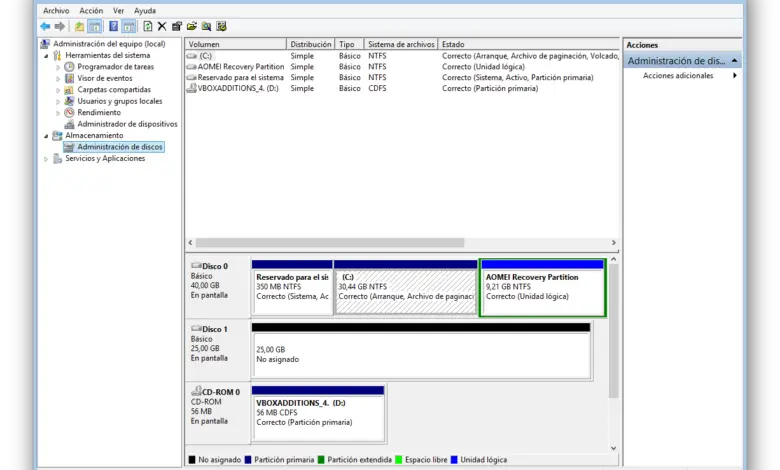This screenshot has height=470, width=780.
Task: Click the magnifier search toolbar icon
Action: (206, 26)
